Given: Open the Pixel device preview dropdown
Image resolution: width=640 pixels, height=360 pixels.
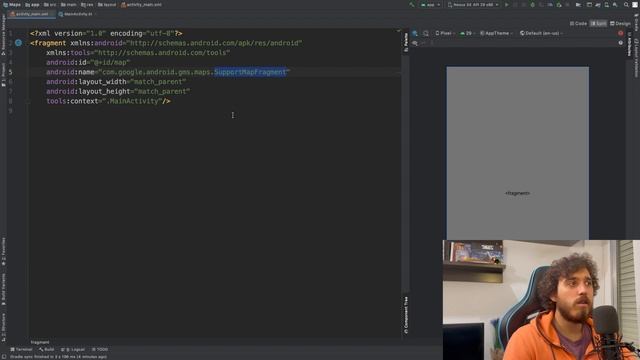Looking at the screenshot, I should (444, 33).
